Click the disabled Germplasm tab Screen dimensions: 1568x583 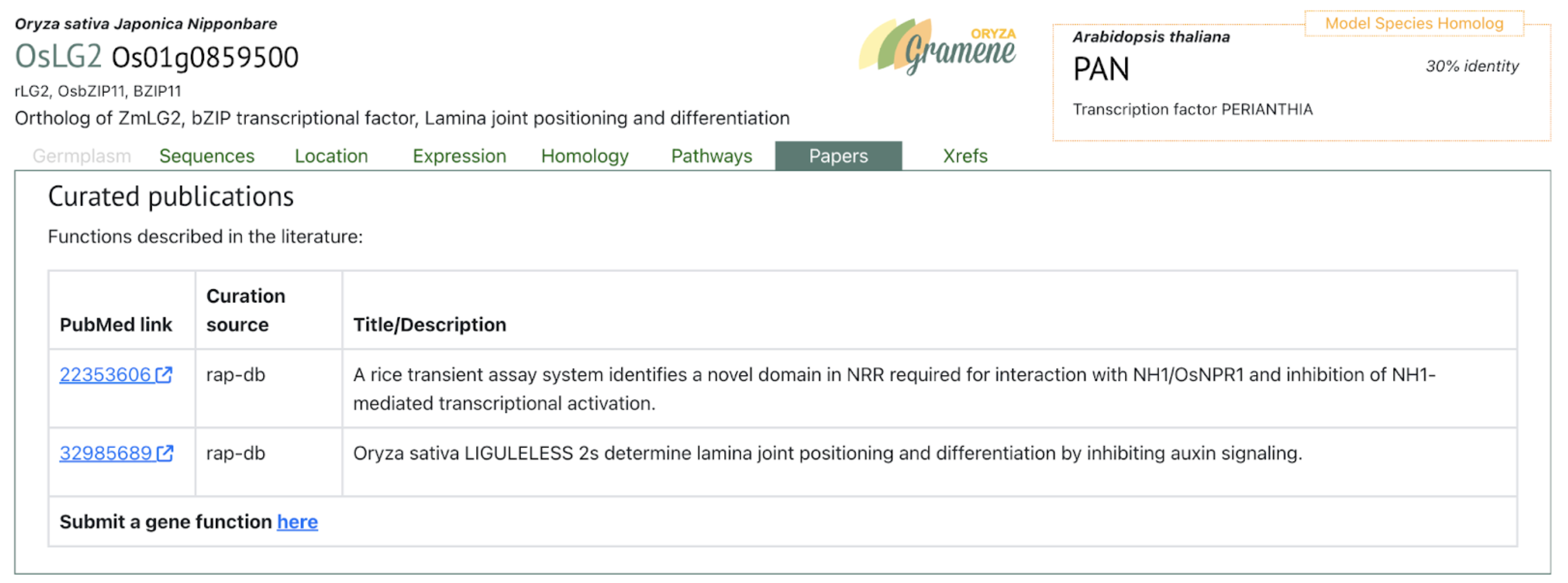[x=82, y=156]
